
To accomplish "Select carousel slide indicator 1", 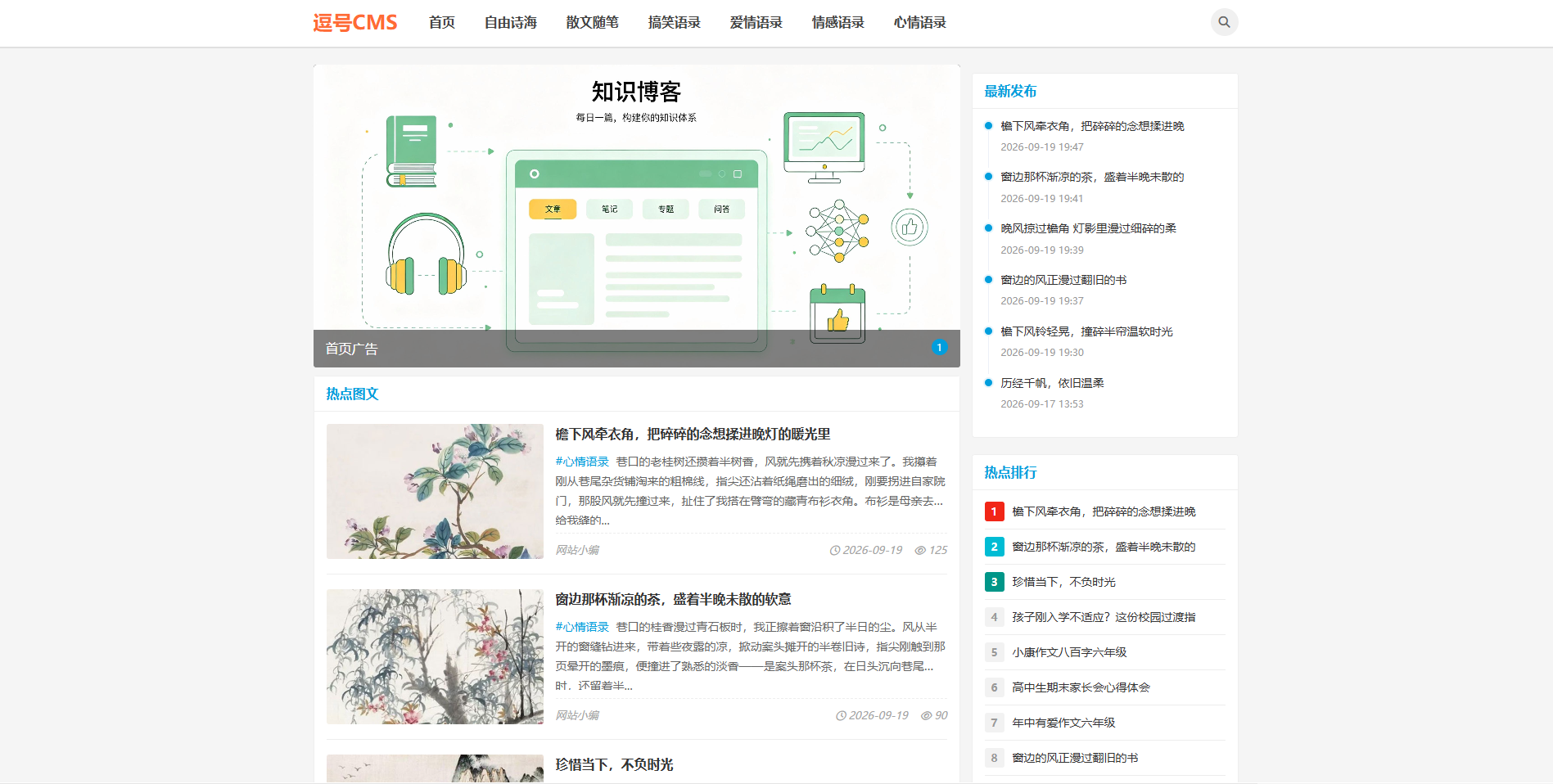I will click(x=939, y=347).
